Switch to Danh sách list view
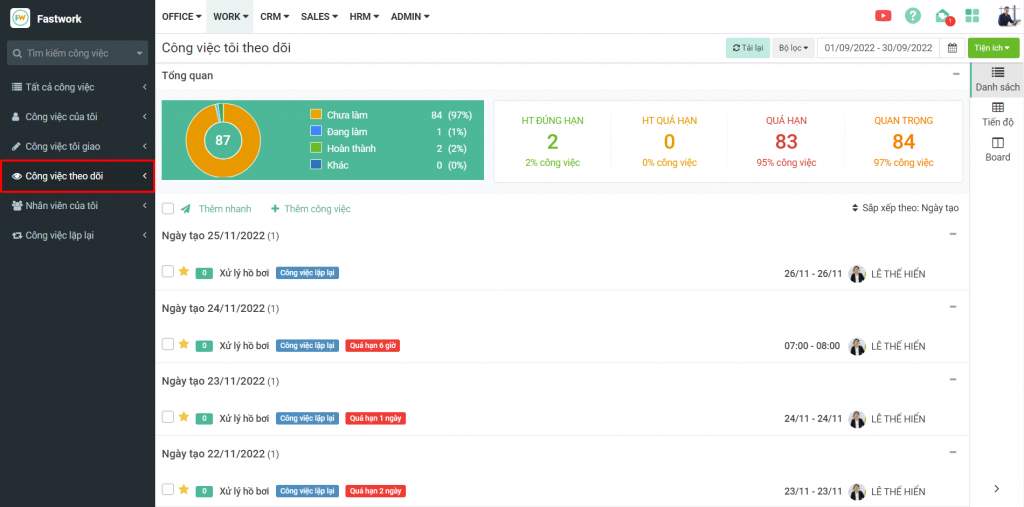 coord(997,80)
